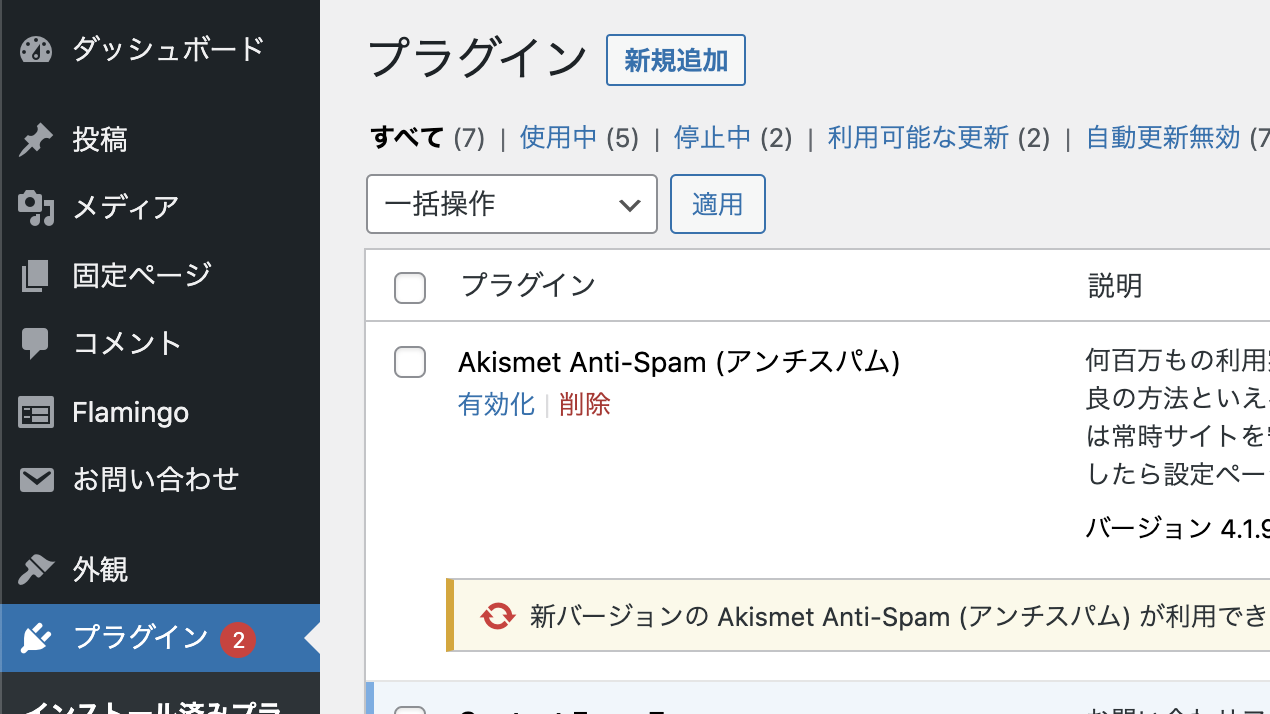This screenshot has height=714, width=1270.
Task: Open the 一括操作 bulk actions dropdown
Action: (512, 204)
